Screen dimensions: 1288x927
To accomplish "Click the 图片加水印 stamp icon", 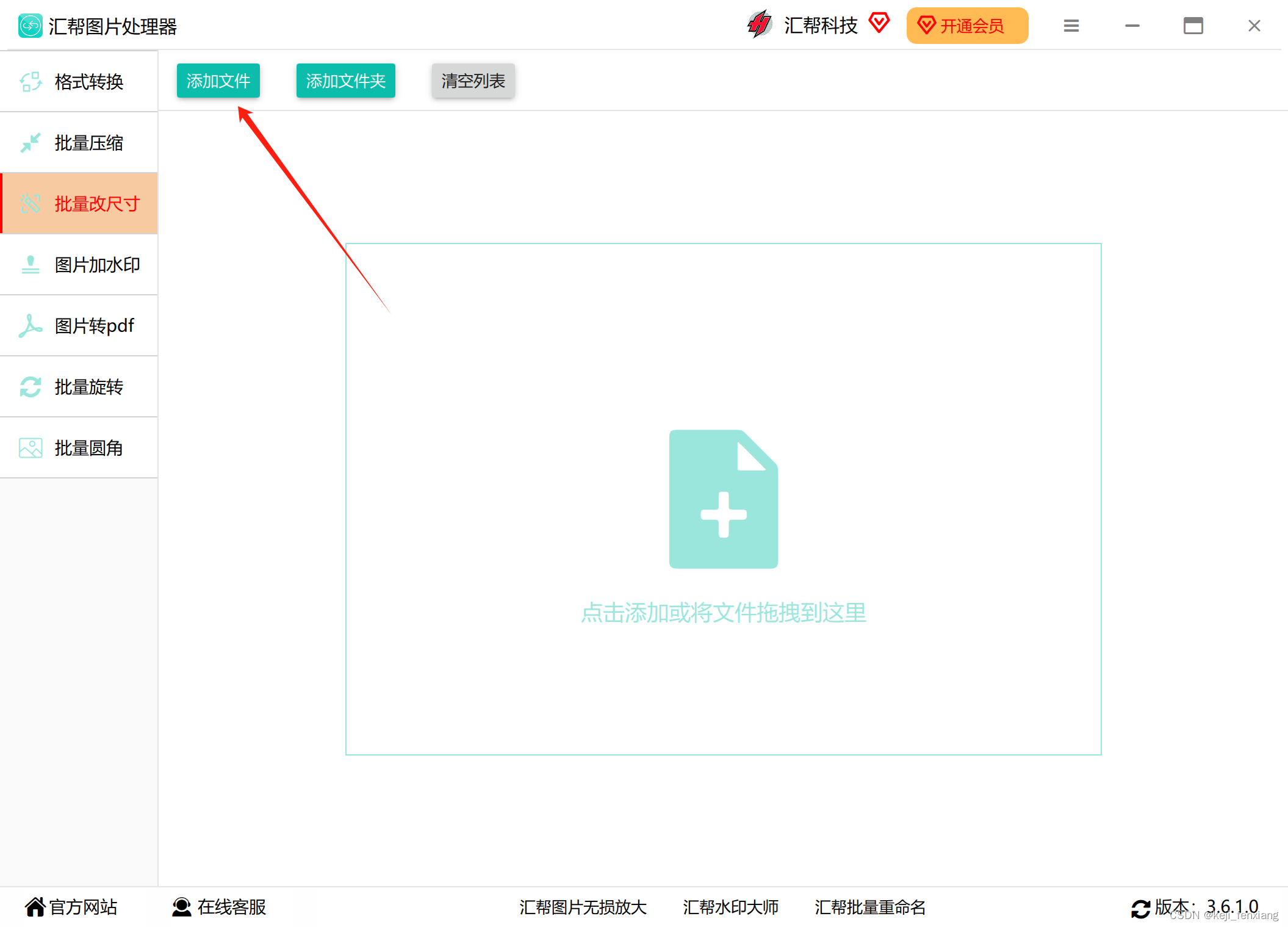I will pos(31,265).
